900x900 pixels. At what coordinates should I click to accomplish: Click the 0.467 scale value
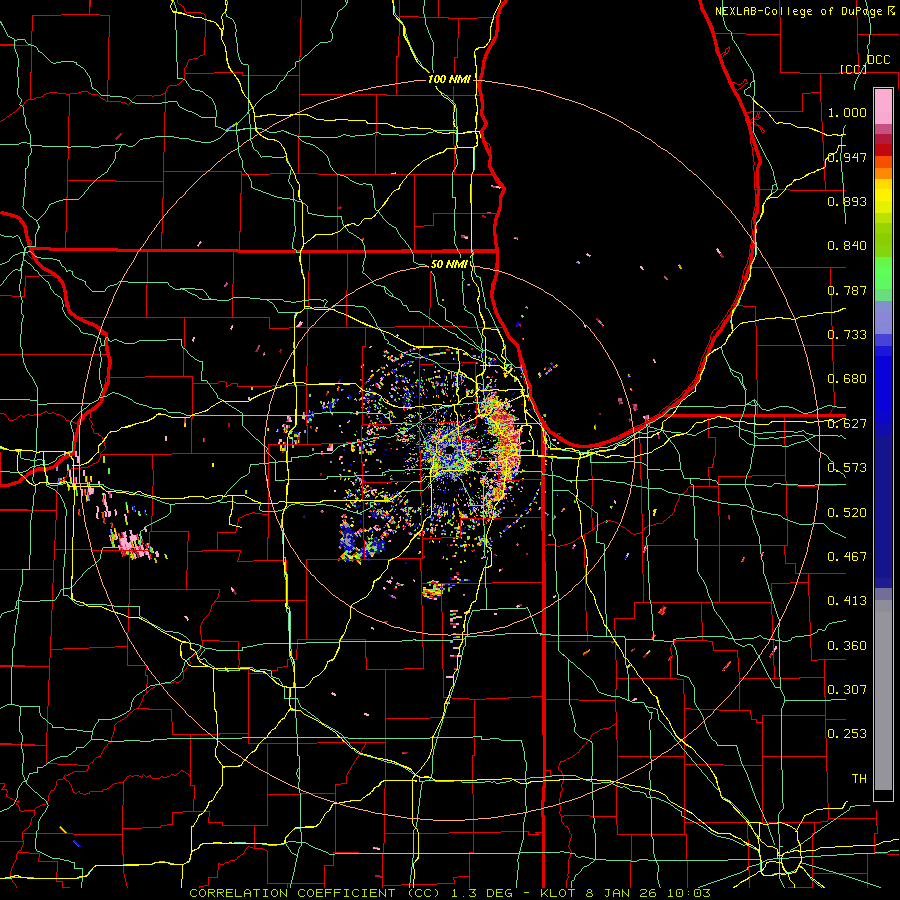click(x=847, y=557)
